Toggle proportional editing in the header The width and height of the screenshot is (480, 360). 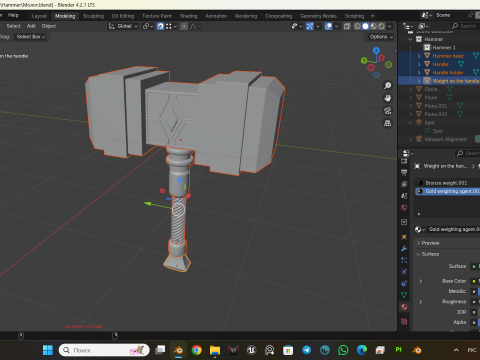point(184,26)
